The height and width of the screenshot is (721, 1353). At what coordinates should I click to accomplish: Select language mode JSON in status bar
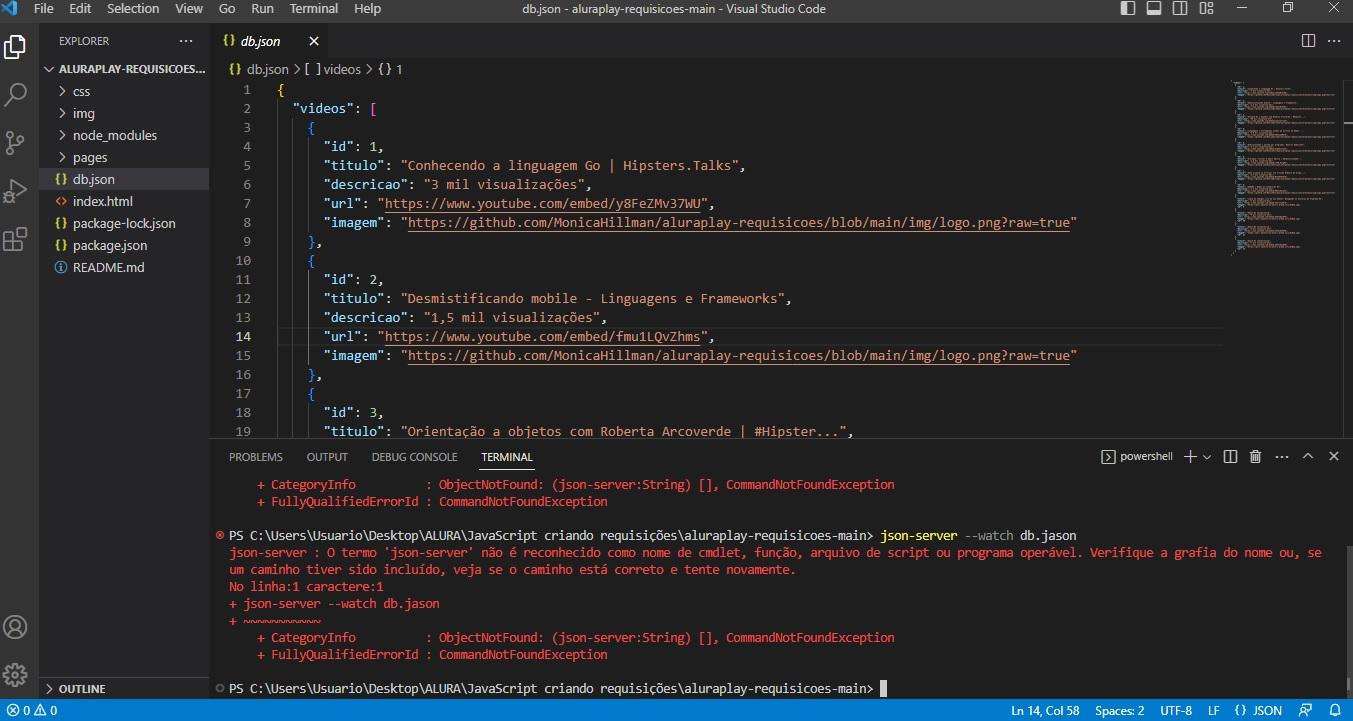pyautogui.click(x=1258, y=711)
